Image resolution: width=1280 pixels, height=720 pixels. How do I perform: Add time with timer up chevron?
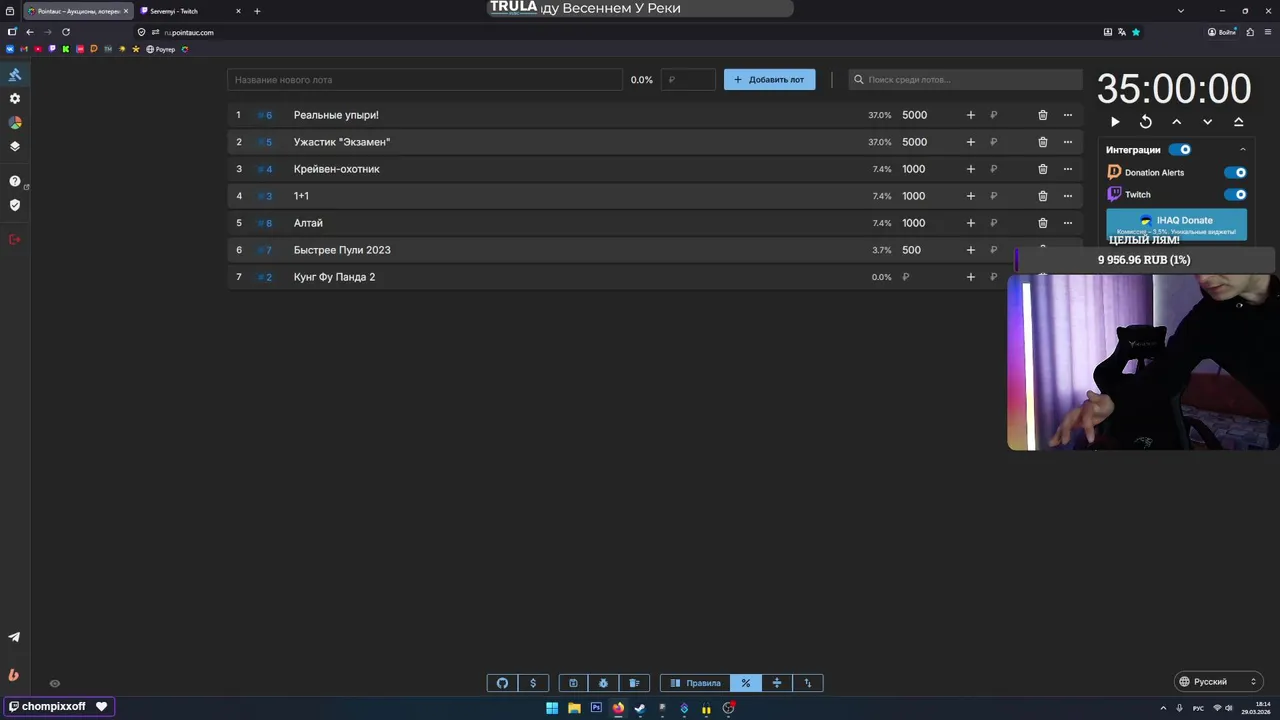click(x=1177, y=122)
